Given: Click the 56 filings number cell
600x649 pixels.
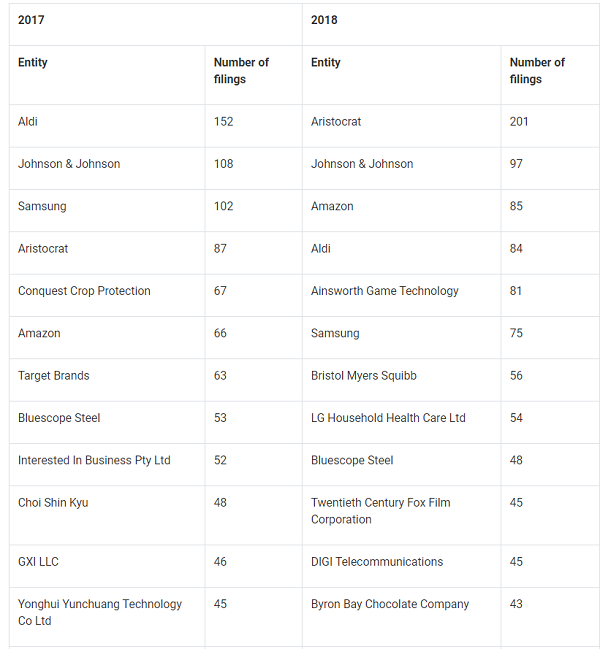Looking at the screenshot, I should [x=517, y=376].
